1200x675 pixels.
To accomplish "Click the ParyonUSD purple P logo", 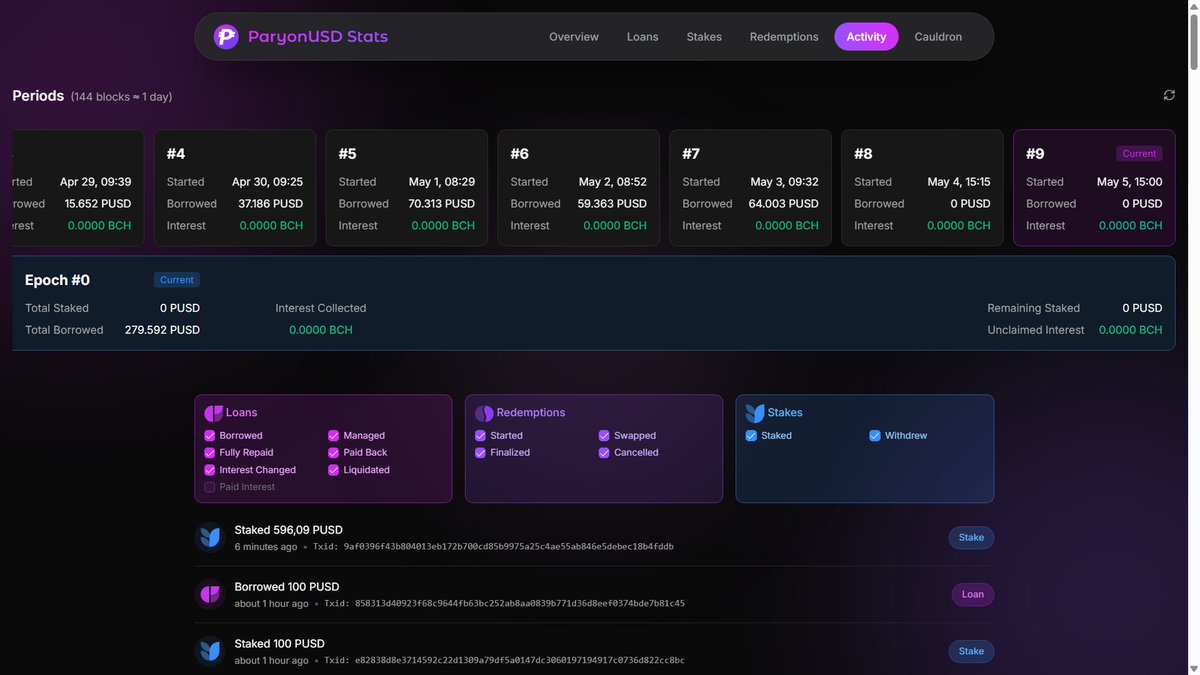I will (x=226, y=37).
